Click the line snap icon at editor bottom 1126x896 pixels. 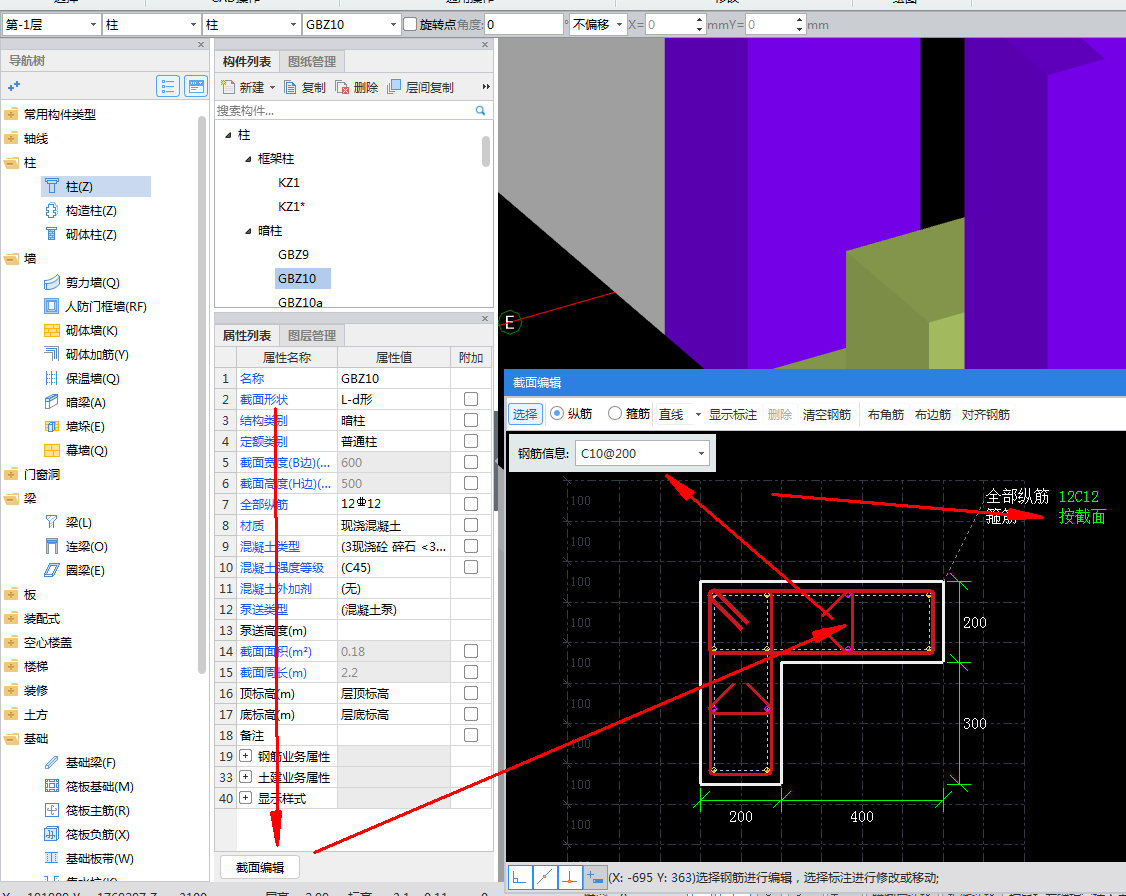(x=545, y=877)
